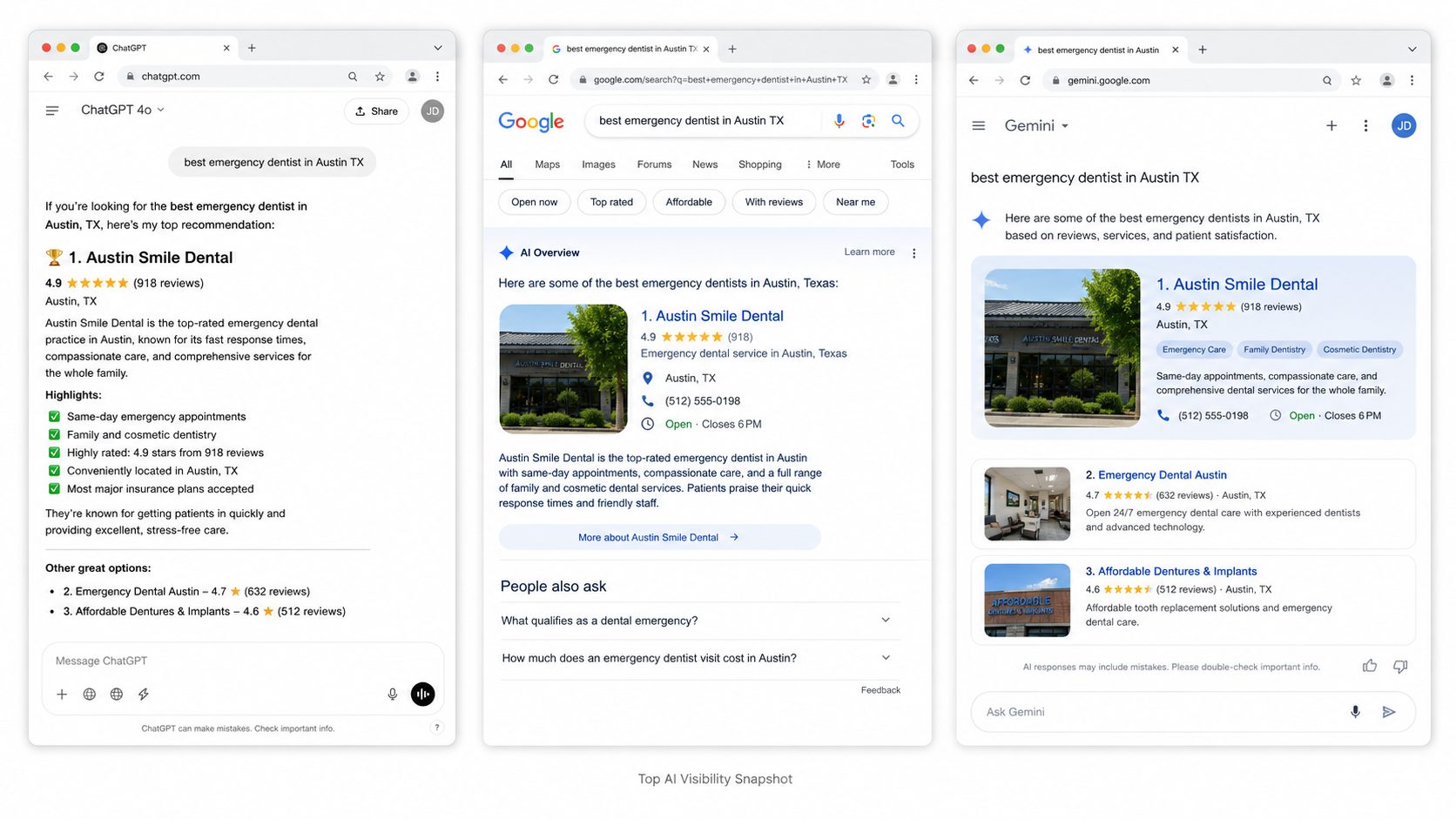Switch to the Forums tab in Google results
The height and width of the screenshot is (819, 1456).
(654, 164)
